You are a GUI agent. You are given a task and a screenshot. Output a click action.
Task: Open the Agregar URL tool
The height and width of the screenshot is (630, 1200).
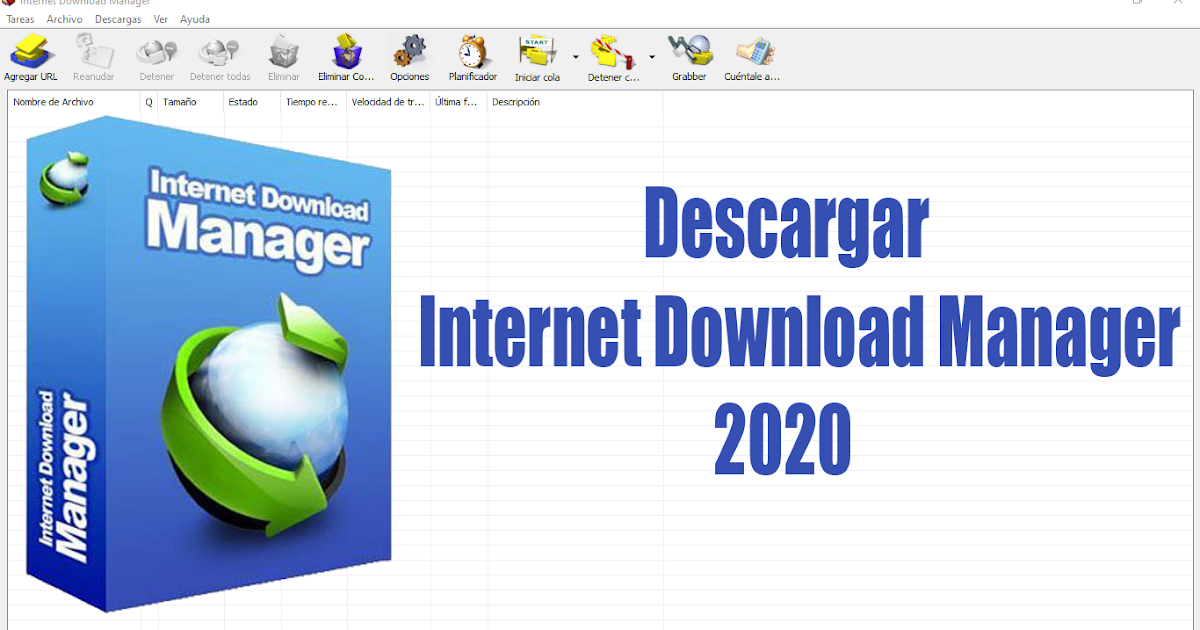[x=31, y=55]
